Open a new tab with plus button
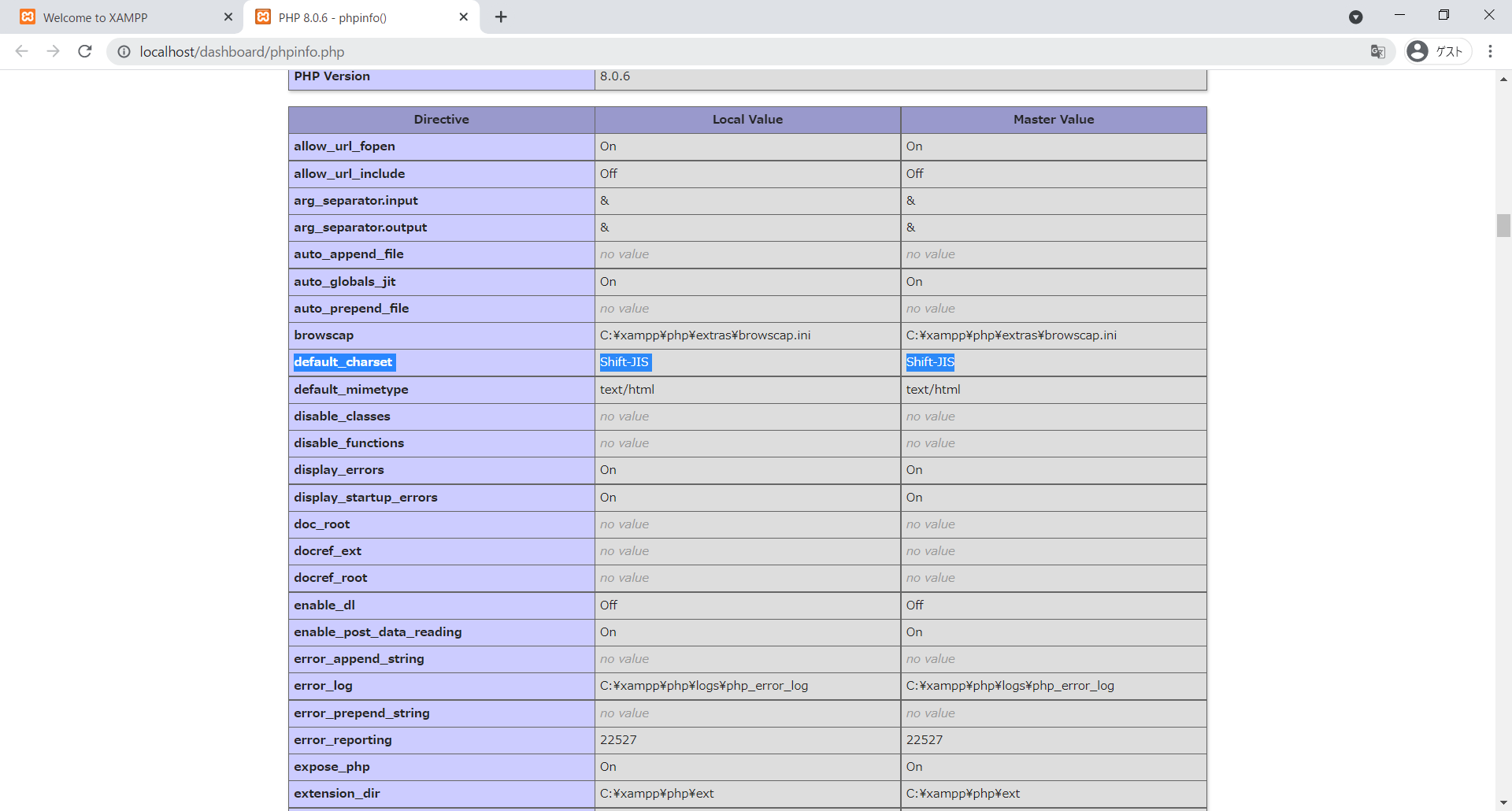The image size is (1512, 811). click(501, 17)
